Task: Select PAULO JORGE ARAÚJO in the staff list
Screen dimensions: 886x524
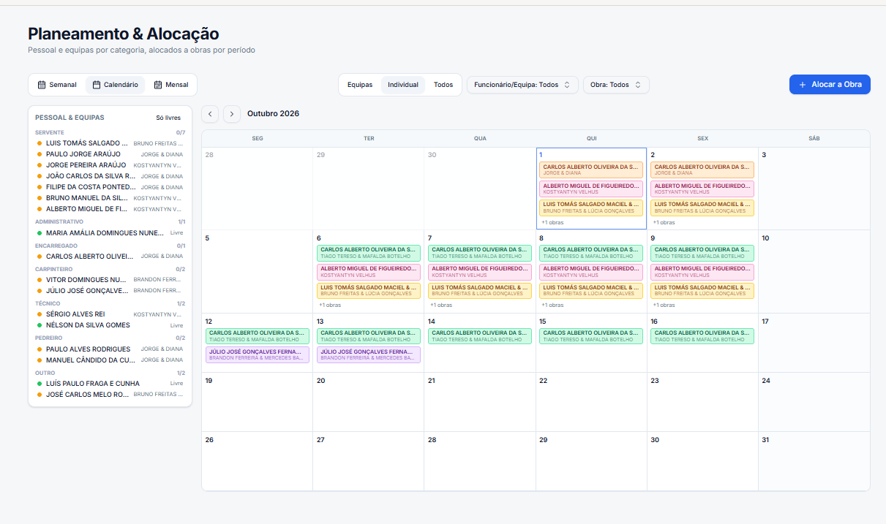Action: [110, 154]
